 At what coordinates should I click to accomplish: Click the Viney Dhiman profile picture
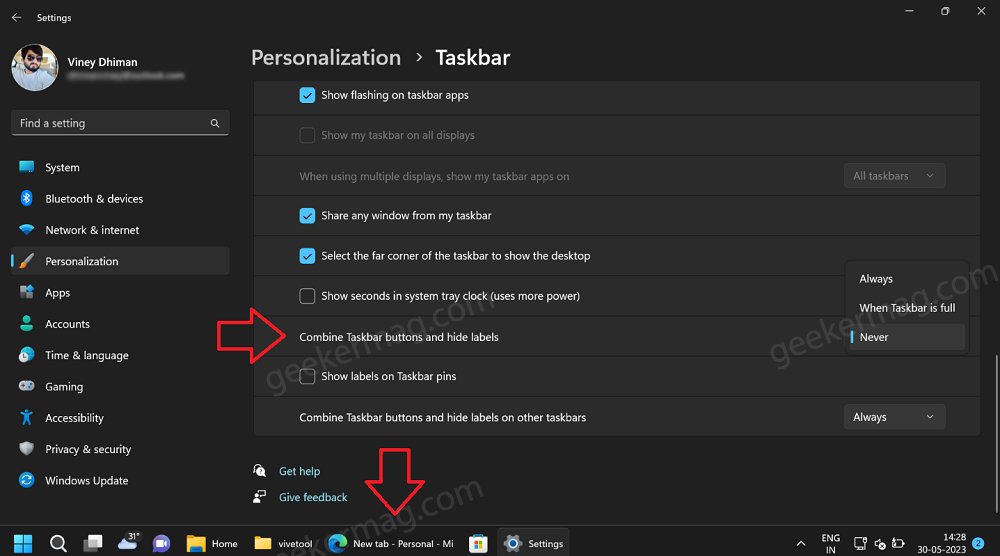point(35,68)
